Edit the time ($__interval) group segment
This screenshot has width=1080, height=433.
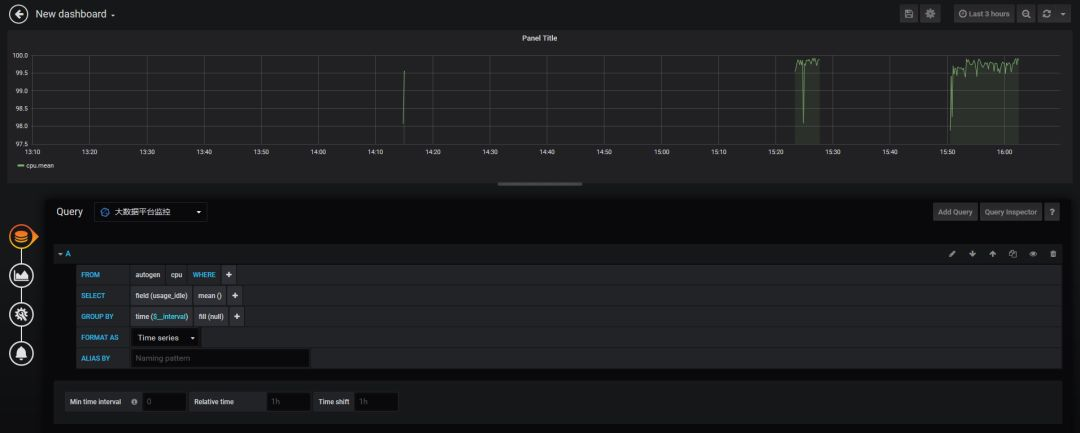coord(161,317)
